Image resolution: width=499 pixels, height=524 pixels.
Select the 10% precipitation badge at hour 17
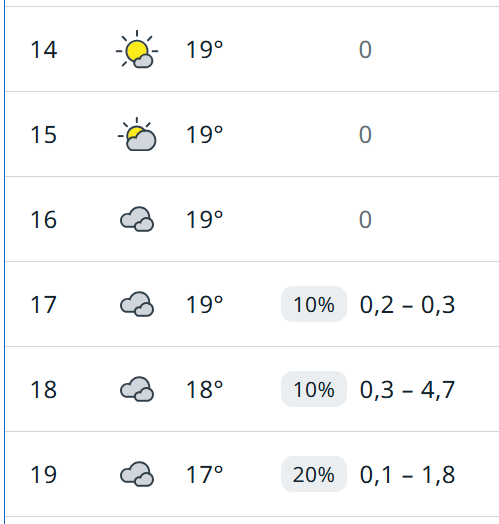tap(314, 304)
